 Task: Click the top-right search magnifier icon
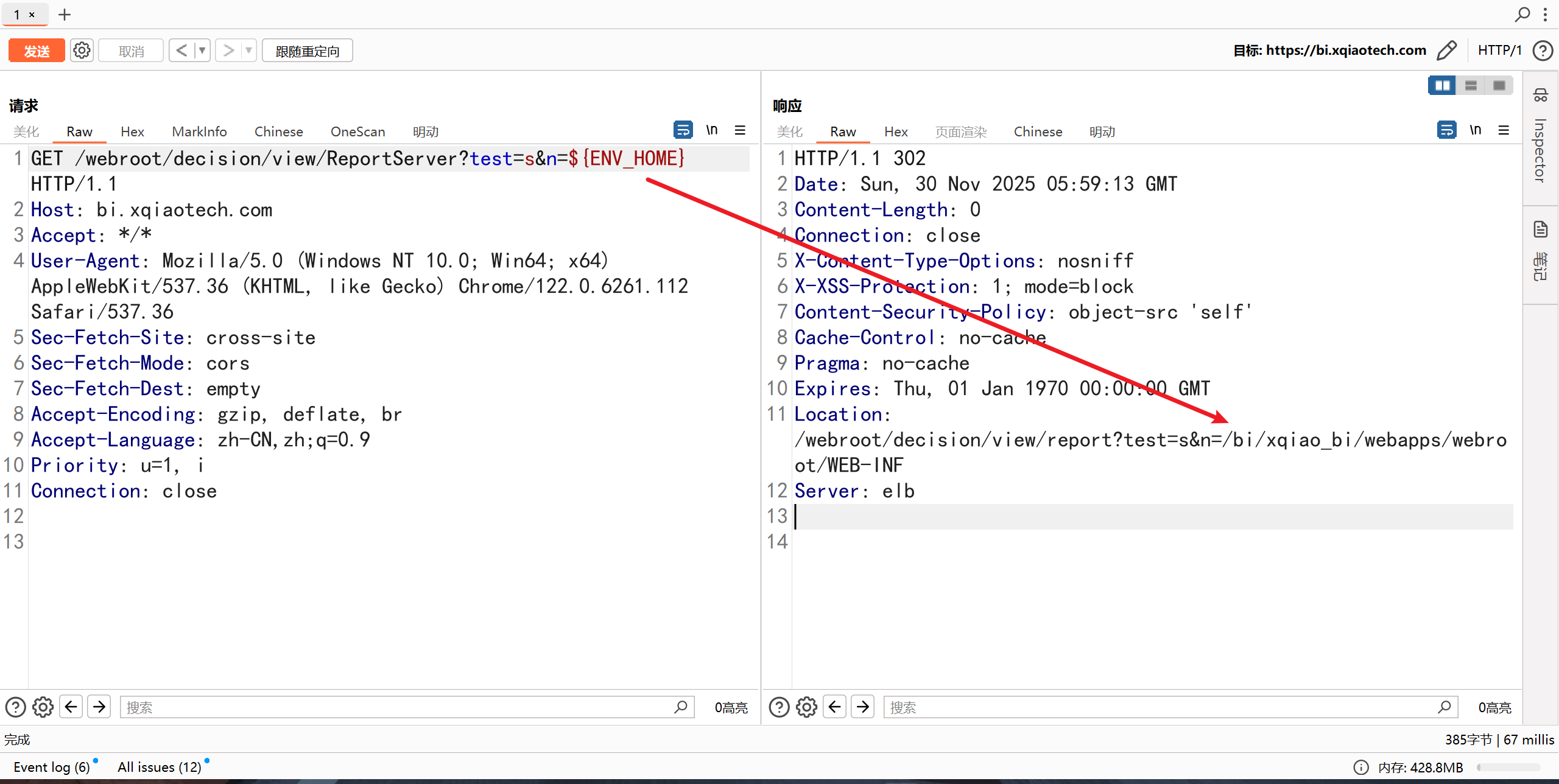click(1522, 15)
